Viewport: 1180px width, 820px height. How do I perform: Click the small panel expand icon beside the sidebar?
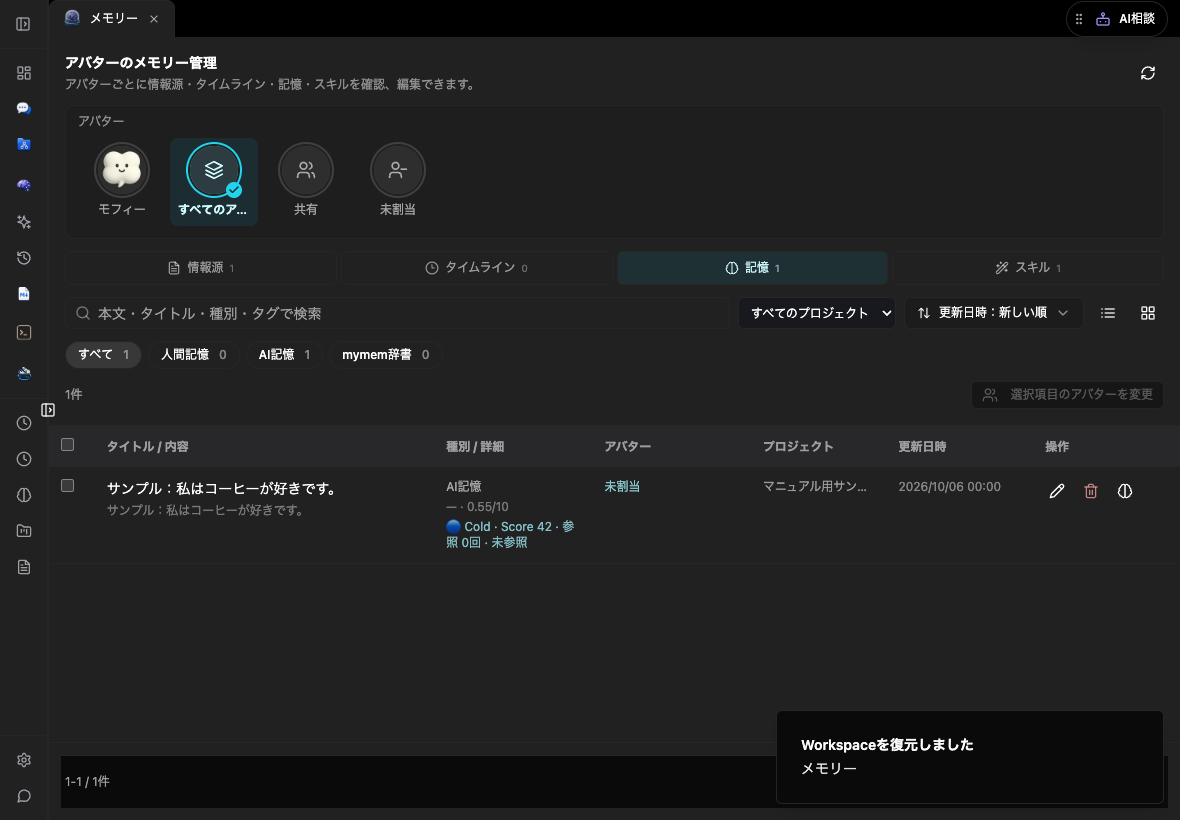tap(48, 410)
